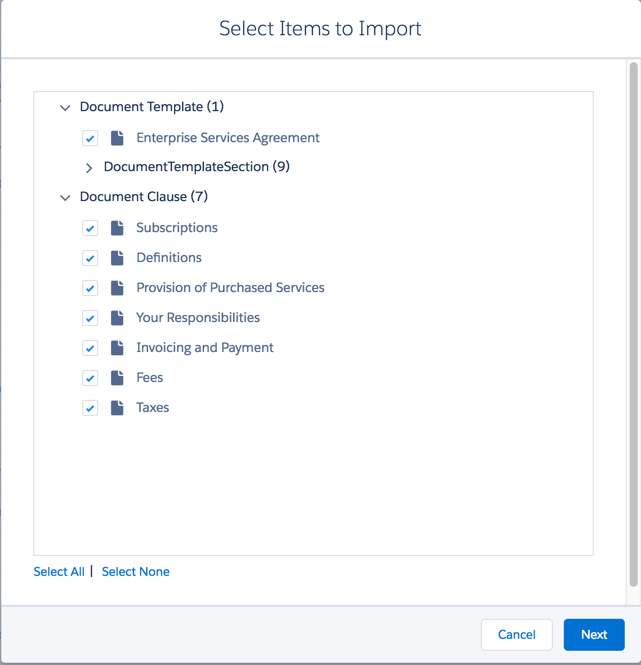Click the Fees item text
The image size is (641, 665).
coord(150,377)
